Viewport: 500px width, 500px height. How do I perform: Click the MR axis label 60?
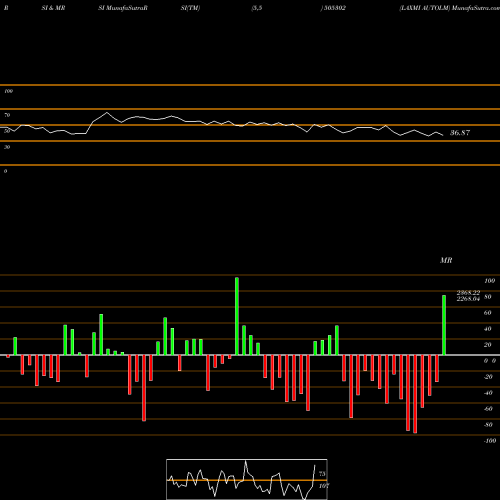tap(487, 313)
